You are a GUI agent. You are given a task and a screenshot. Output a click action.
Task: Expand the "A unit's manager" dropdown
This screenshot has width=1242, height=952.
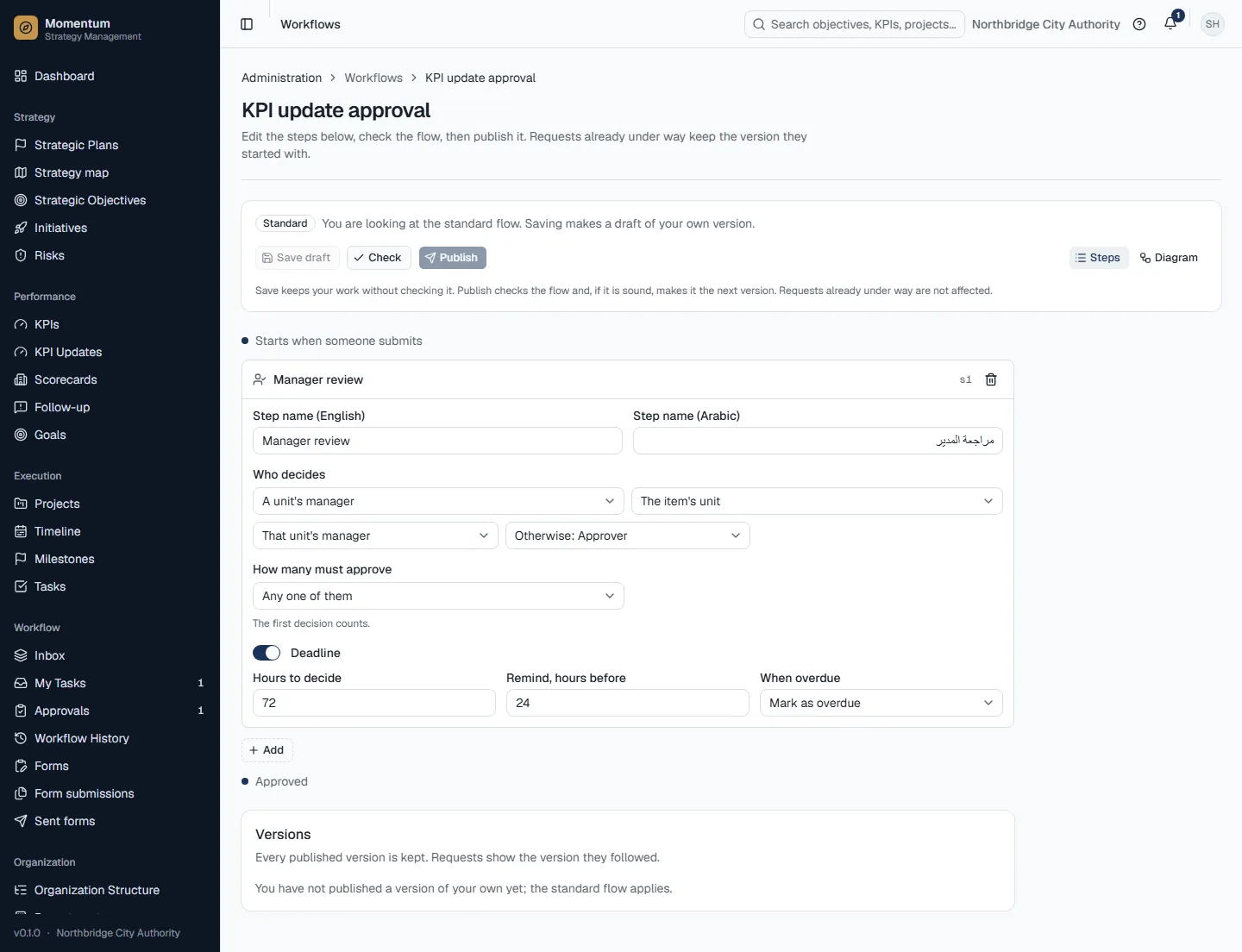438,501
